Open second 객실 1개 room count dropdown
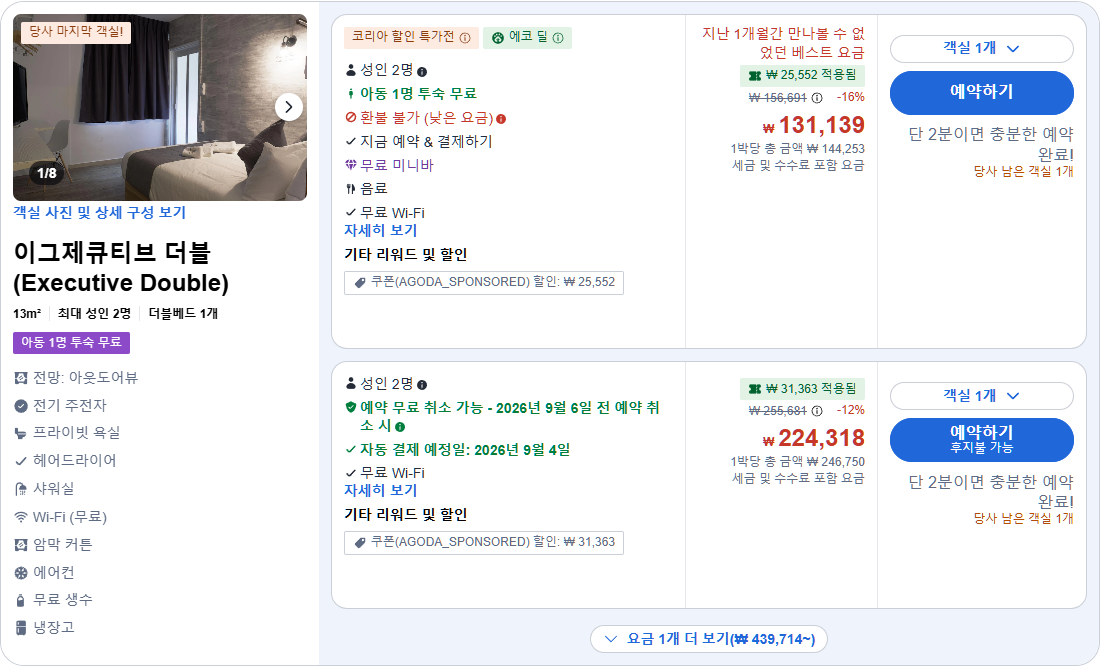The width and height of the screenshot is (1100, 667). click(x=981, y=396)
